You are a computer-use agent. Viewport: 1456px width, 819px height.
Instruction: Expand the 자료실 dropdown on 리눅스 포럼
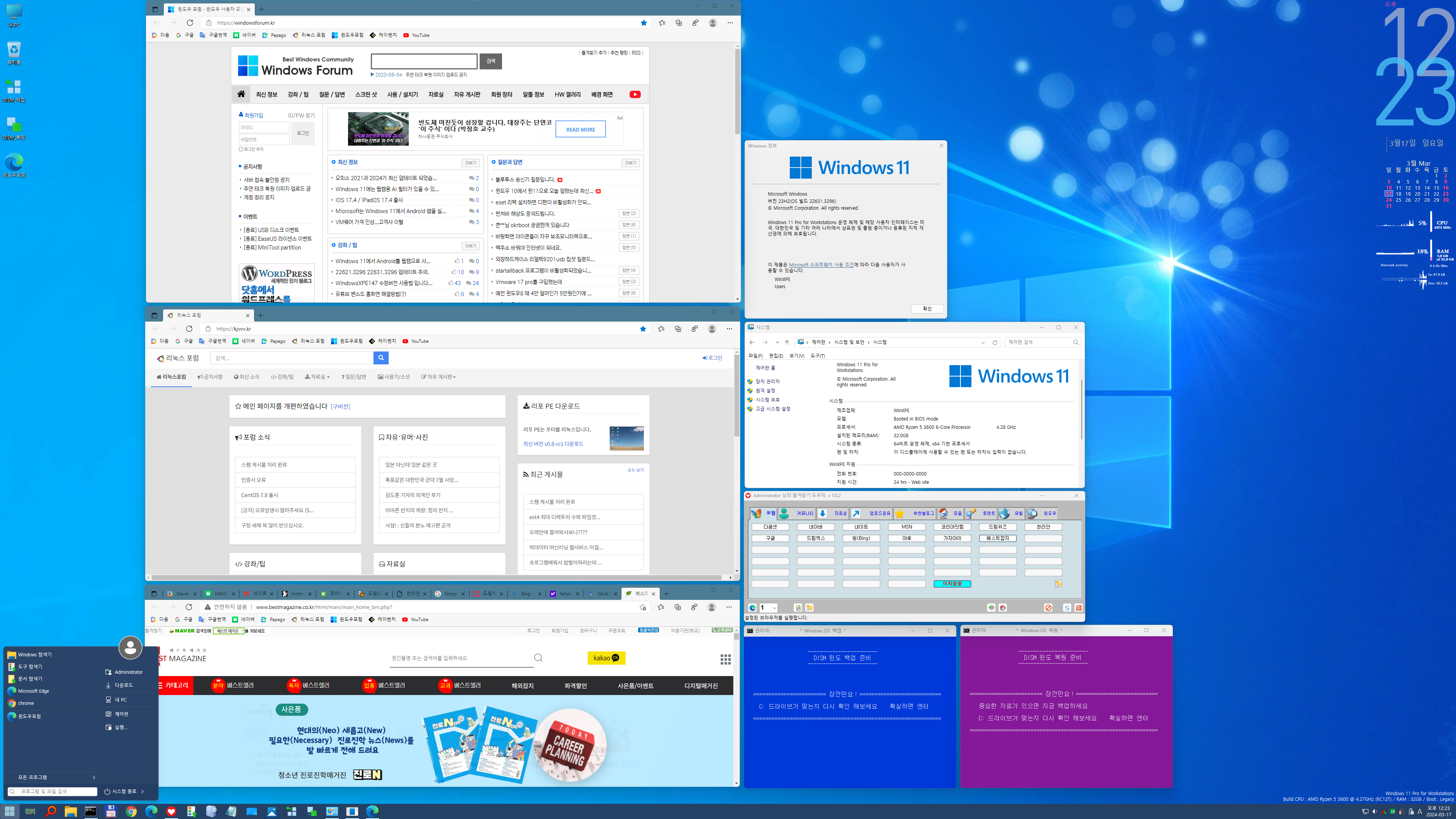click(317, 377)
